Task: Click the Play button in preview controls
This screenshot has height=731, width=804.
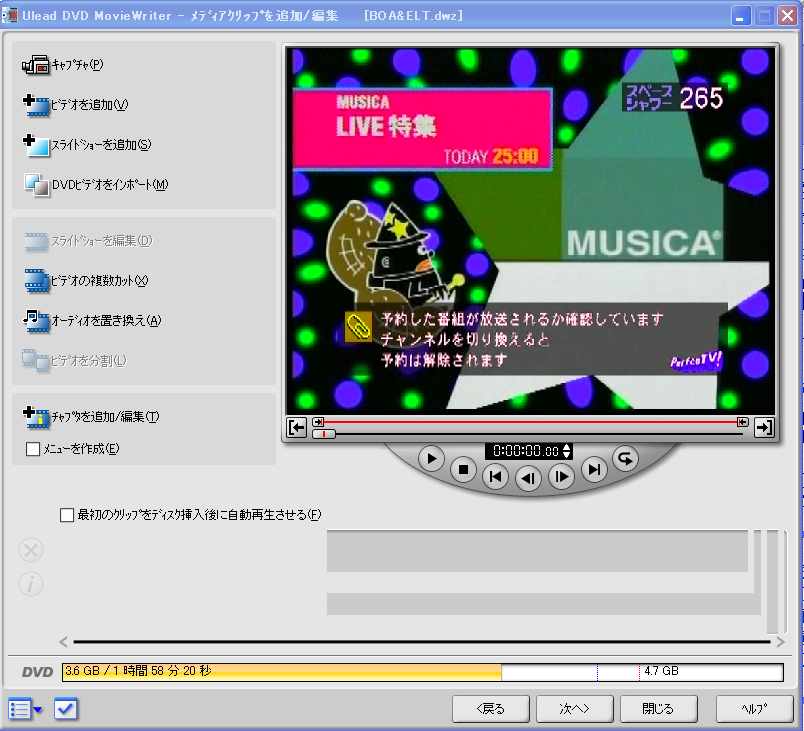Action: 431,458
